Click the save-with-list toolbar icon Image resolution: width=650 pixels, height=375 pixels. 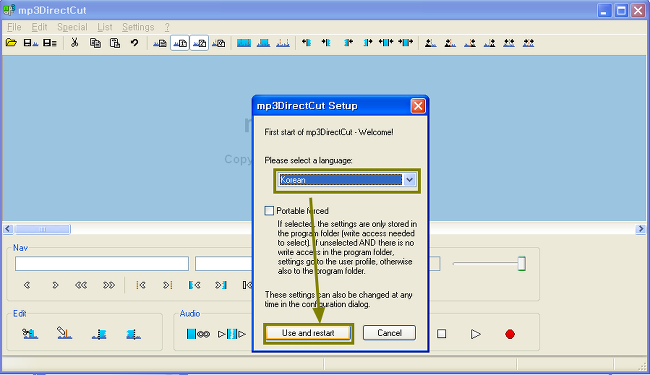coord(50,43)
